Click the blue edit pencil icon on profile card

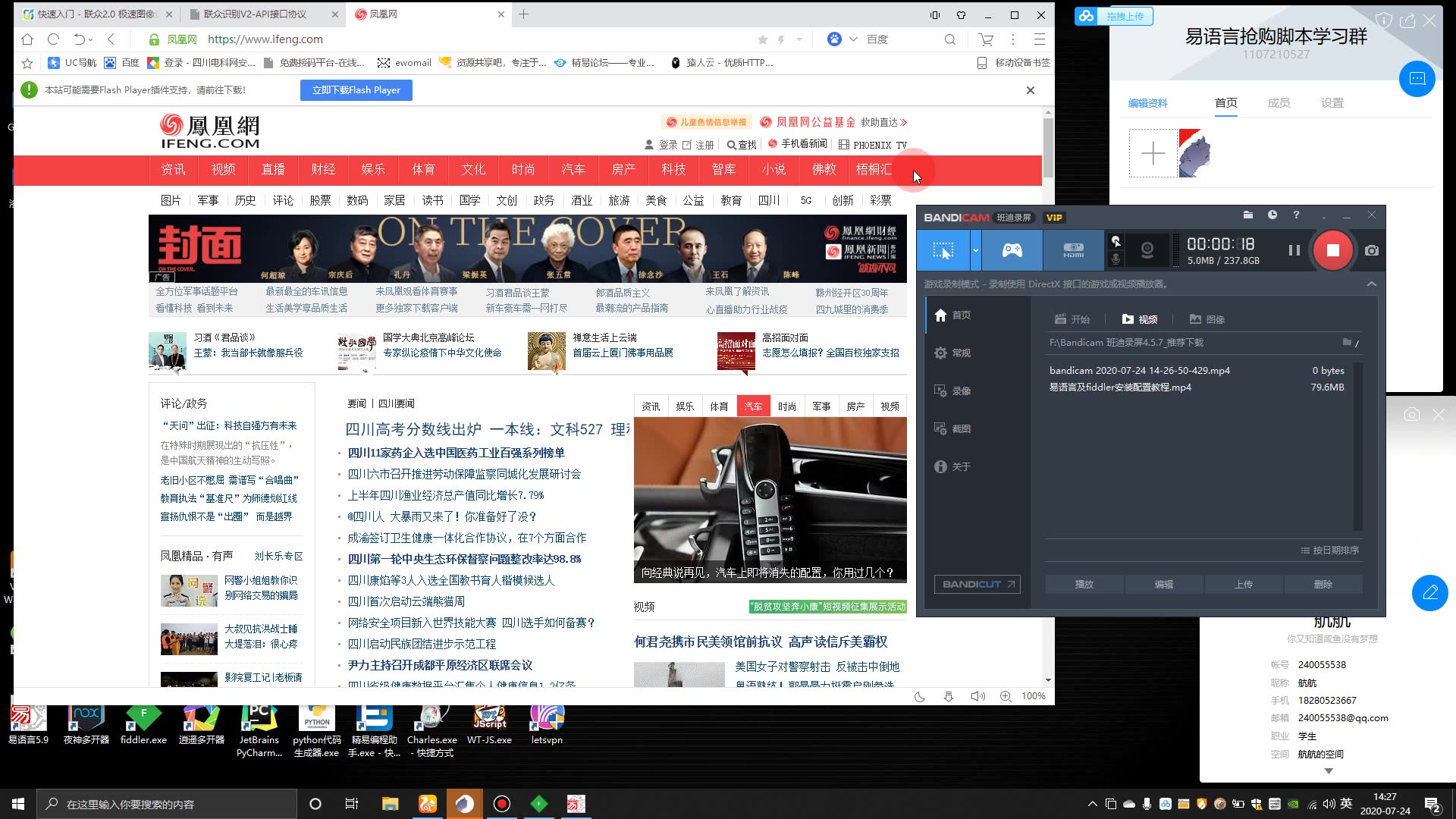pyautogui.click(x=1430, y=593)
